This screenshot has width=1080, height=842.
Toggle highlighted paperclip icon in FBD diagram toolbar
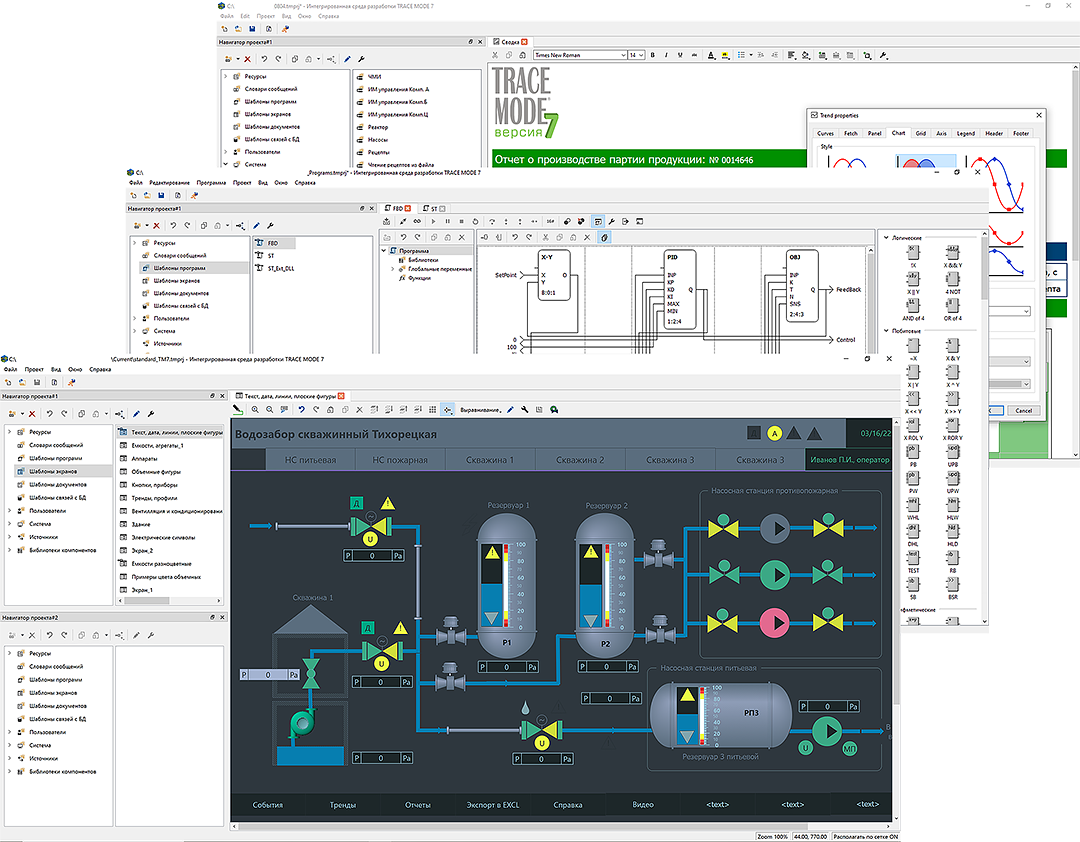tap(604, 237)
